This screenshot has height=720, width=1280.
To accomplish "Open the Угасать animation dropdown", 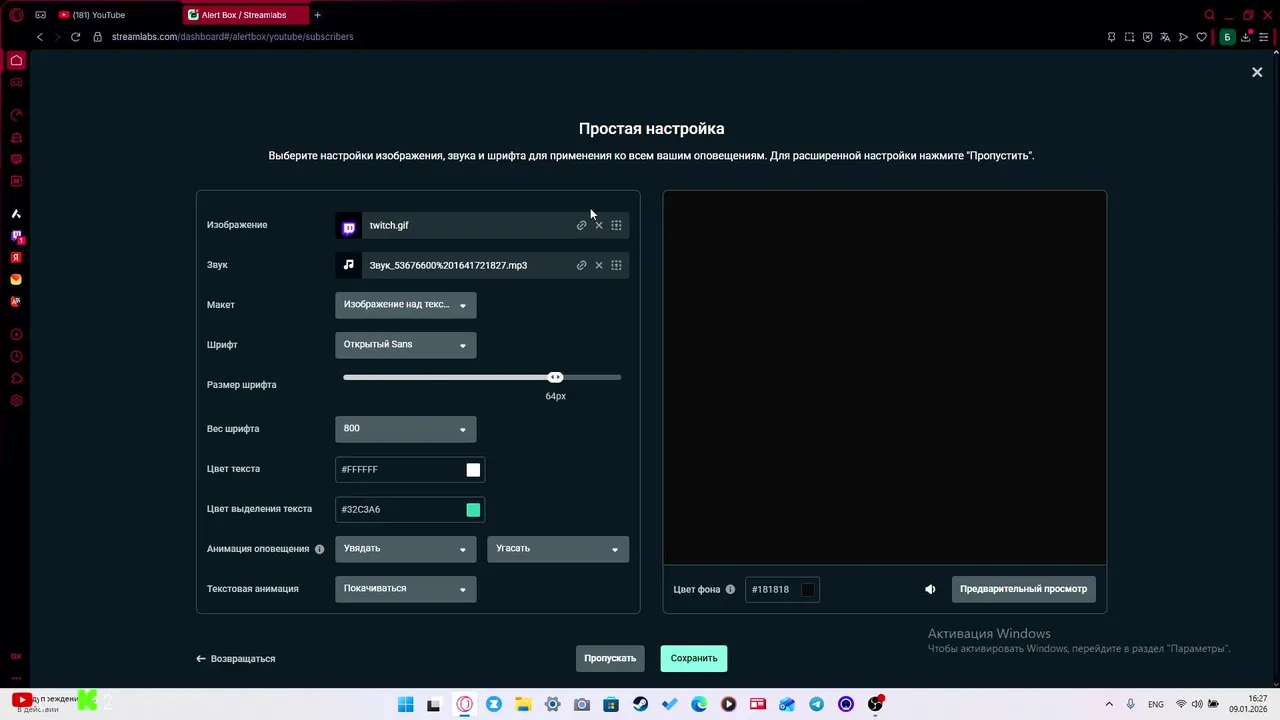I will click(558, 549).
